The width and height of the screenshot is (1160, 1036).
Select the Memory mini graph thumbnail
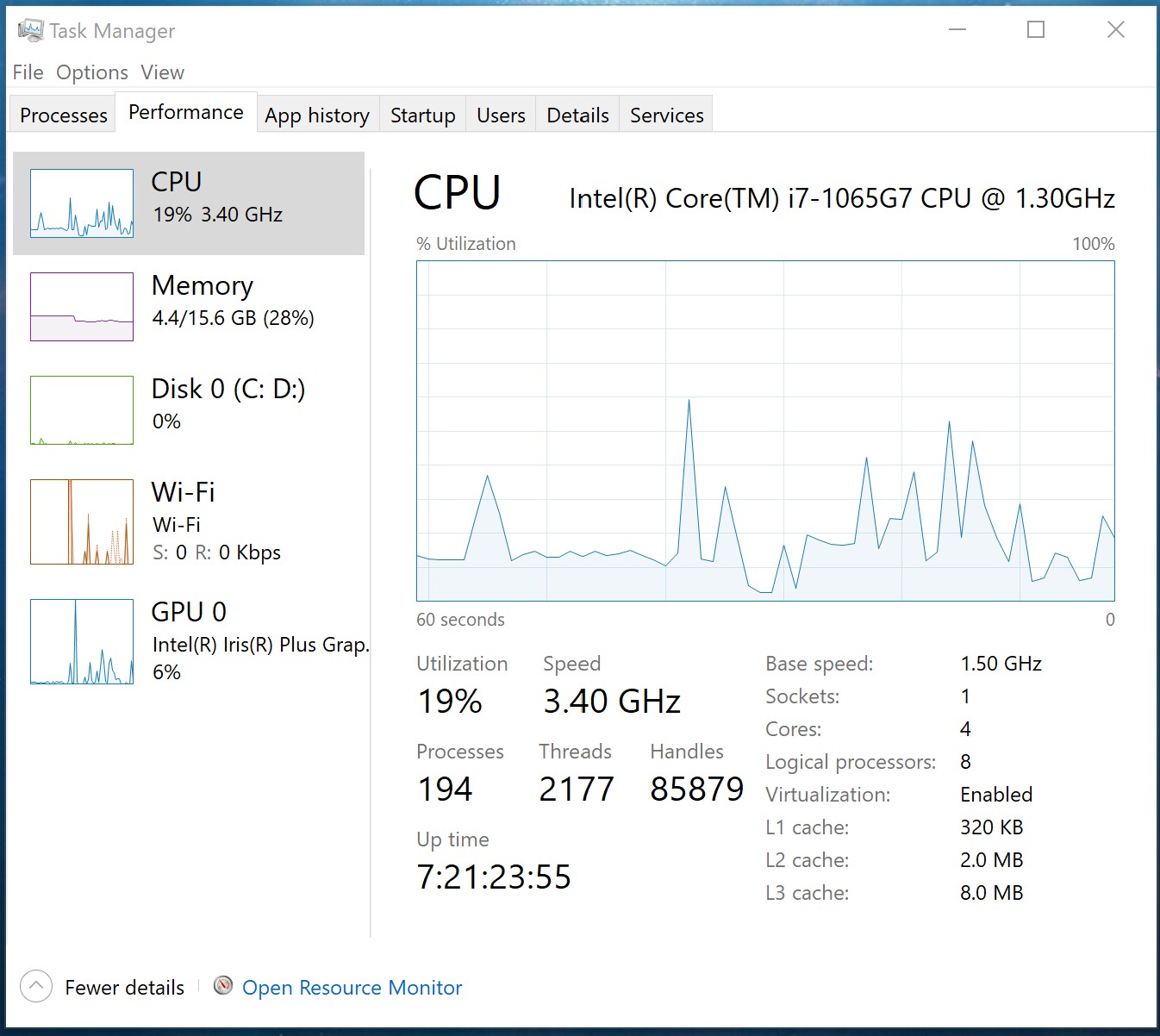click(x=82, y=307)
